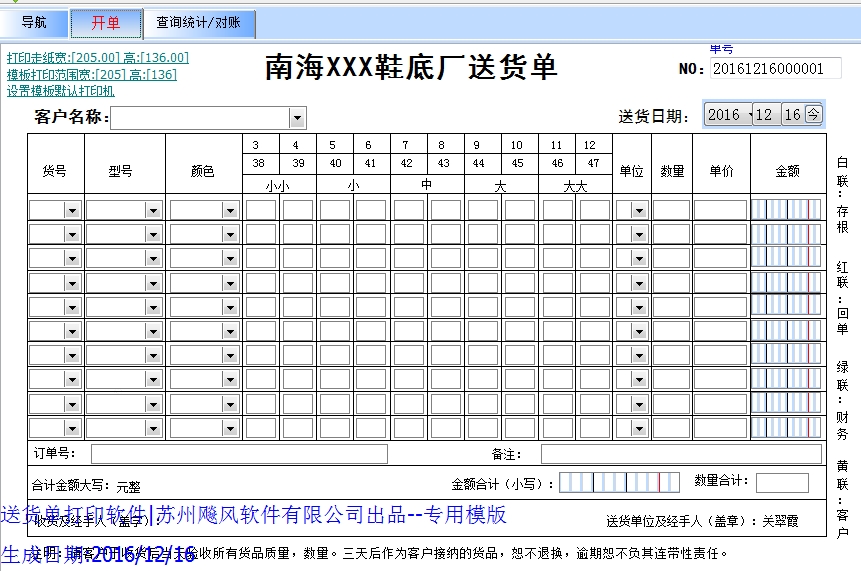Image resolution: width=861 pixels, height=571 pixels.
Task: Click the 绿联：财务 side label
Action: (842, 400)
